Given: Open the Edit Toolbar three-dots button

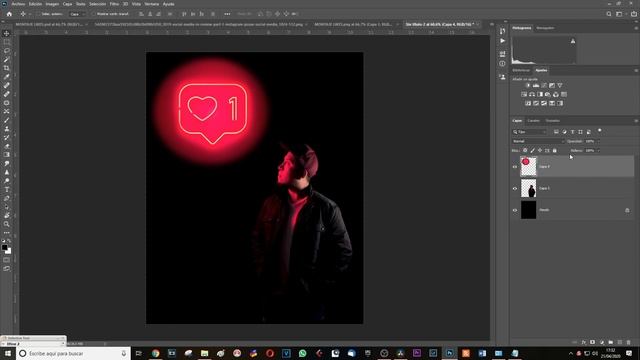Looking at the screenshot, I should [x=7, y=233].
